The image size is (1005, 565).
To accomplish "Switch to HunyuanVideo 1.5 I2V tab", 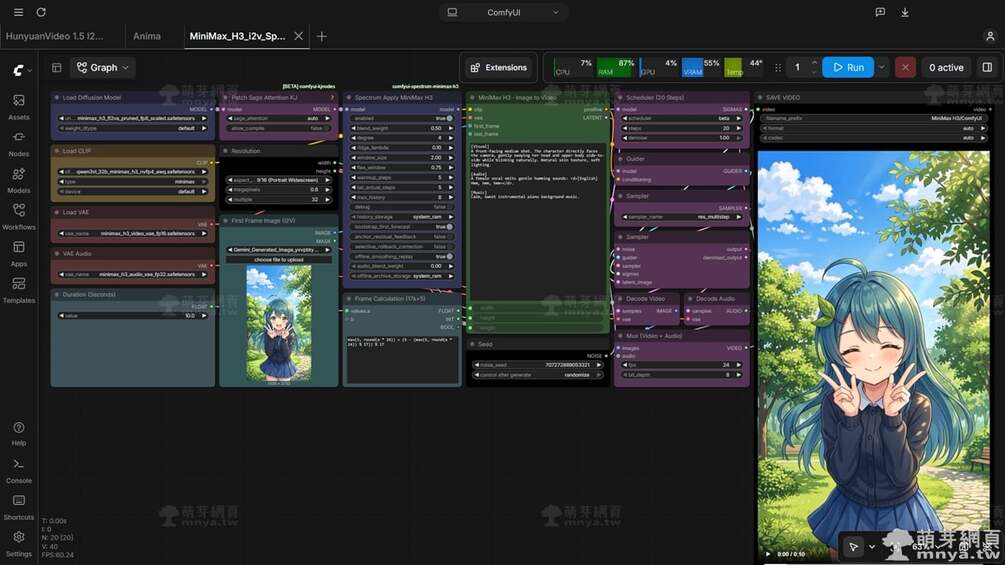I will tap(54, 37).
